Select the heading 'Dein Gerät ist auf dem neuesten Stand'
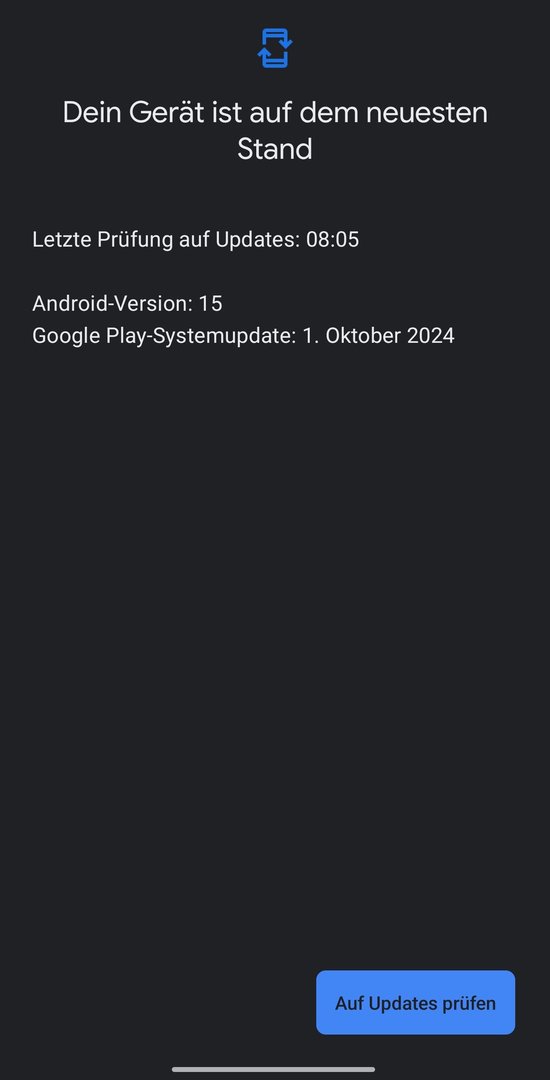 [x=275, y=131]
